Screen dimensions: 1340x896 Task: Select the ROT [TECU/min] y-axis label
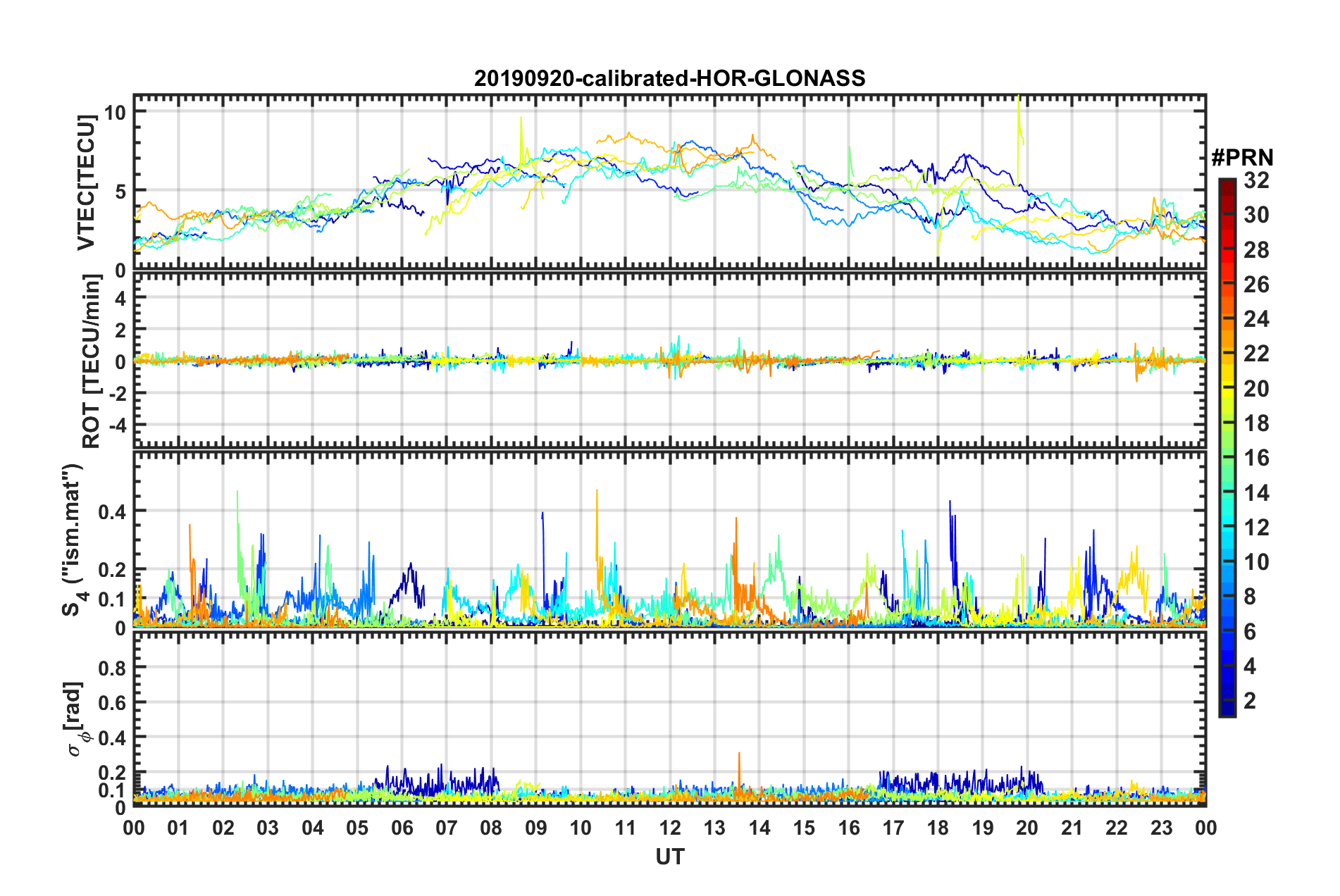tap(91, 361)
